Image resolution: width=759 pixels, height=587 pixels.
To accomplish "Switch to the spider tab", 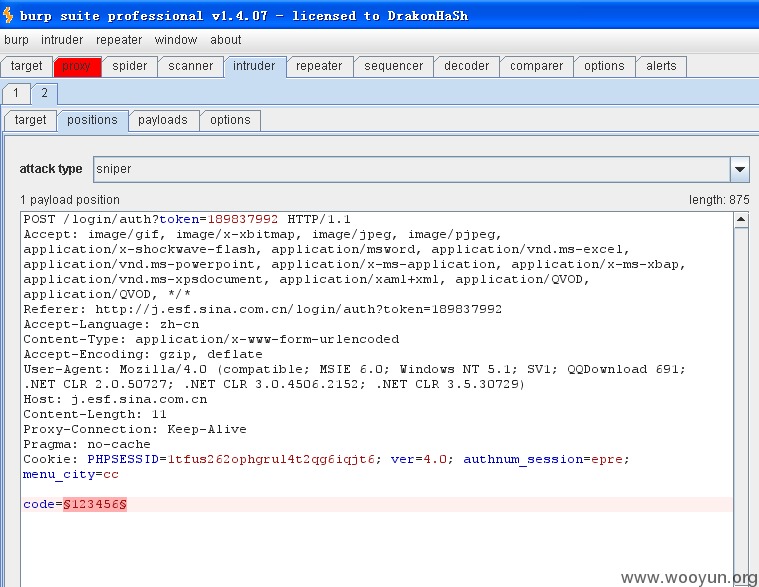I will click(129, 66).
